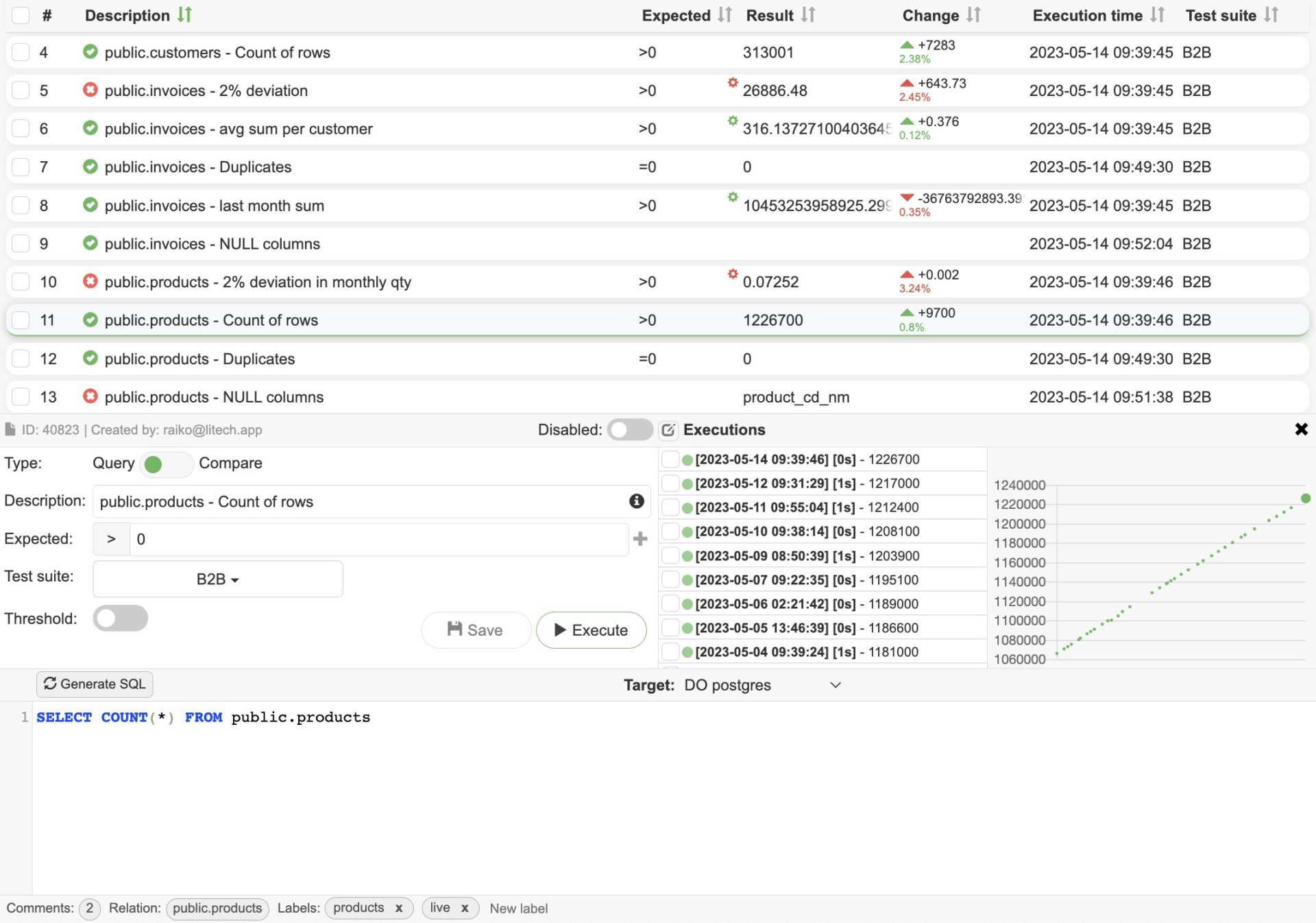Image resolution: width=1316 pixels, height=923 pixels.
Task: Select execution 2023-05-09 08:50:39 entry
Action: pyautogui.click(x=822, y=555)
